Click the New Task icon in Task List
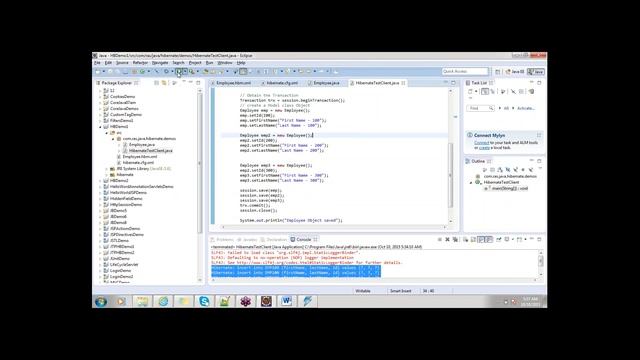The width and height of the screenshot is (640, 360). click(470, 92)
